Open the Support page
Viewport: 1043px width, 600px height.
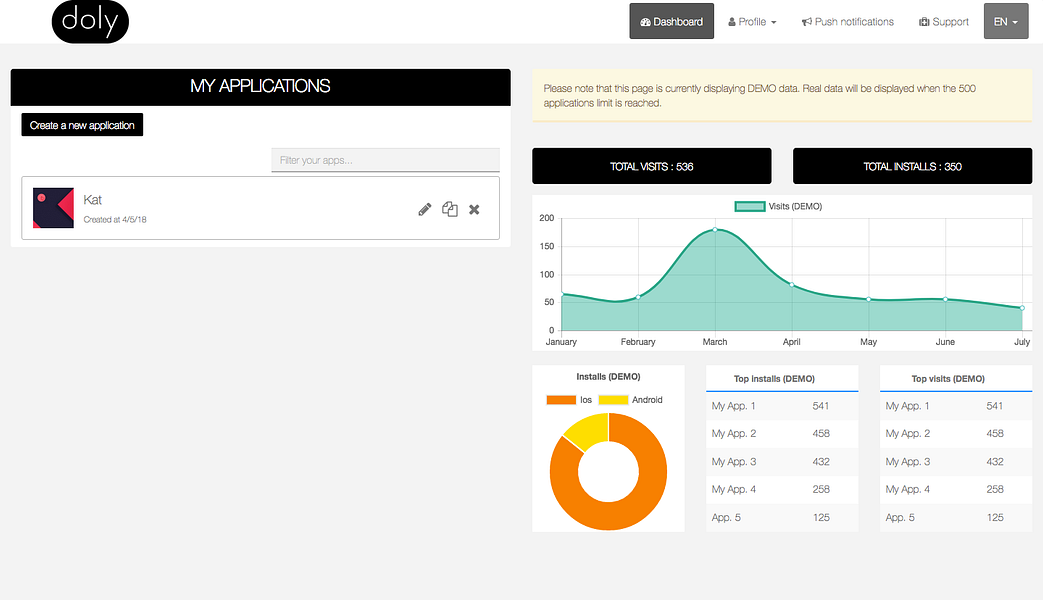pyautogui.click(x=943, y=22)
